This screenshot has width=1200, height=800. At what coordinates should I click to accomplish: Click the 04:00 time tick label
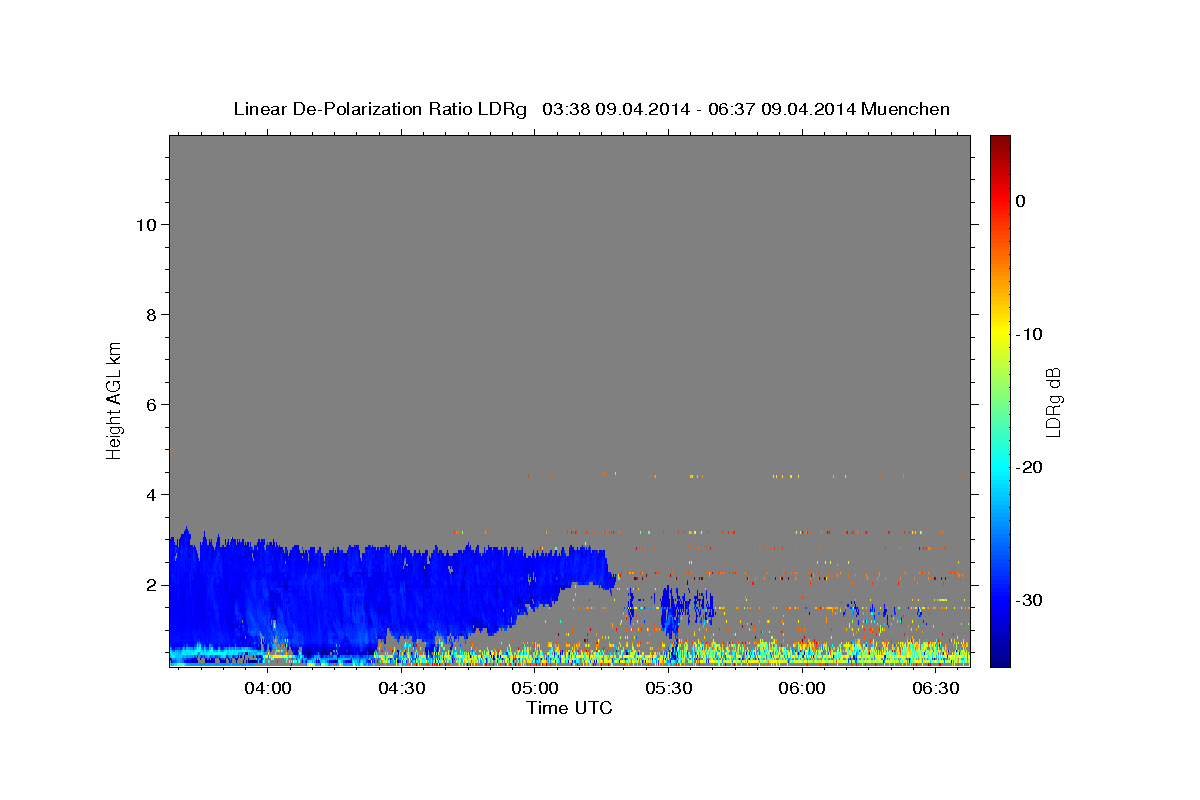coord(268,688)
